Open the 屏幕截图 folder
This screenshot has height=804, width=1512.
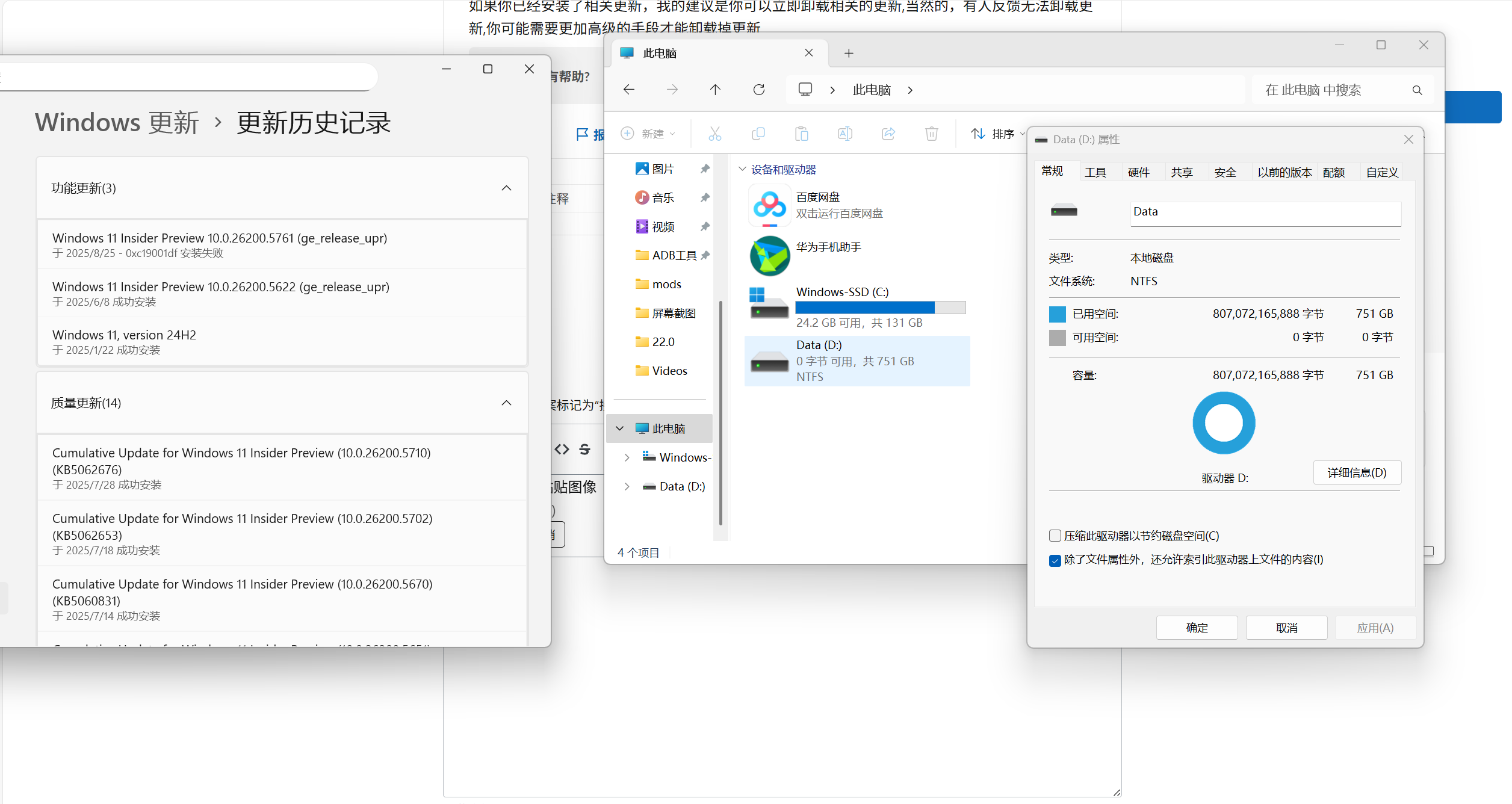(666, 313)
